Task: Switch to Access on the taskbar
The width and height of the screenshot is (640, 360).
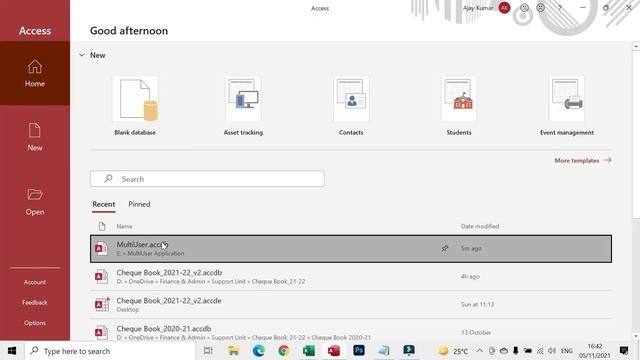Action: point(334,351)
